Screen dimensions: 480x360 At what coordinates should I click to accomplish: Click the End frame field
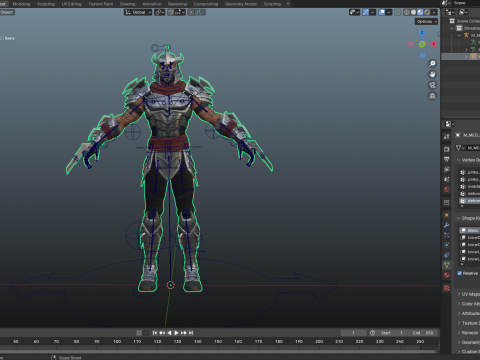coord(423,333)
